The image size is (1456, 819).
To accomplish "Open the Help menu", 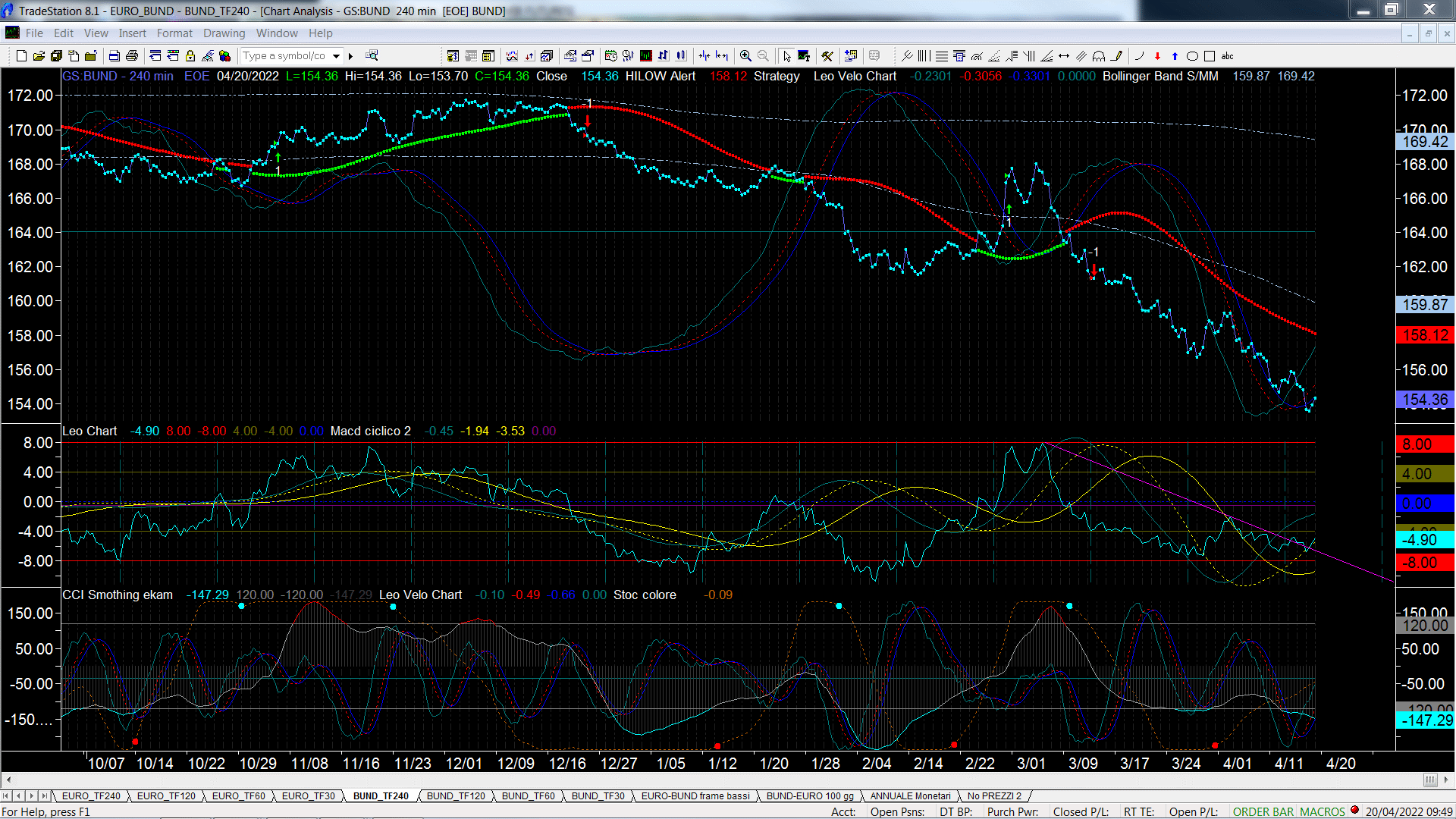I will point(320,33).
